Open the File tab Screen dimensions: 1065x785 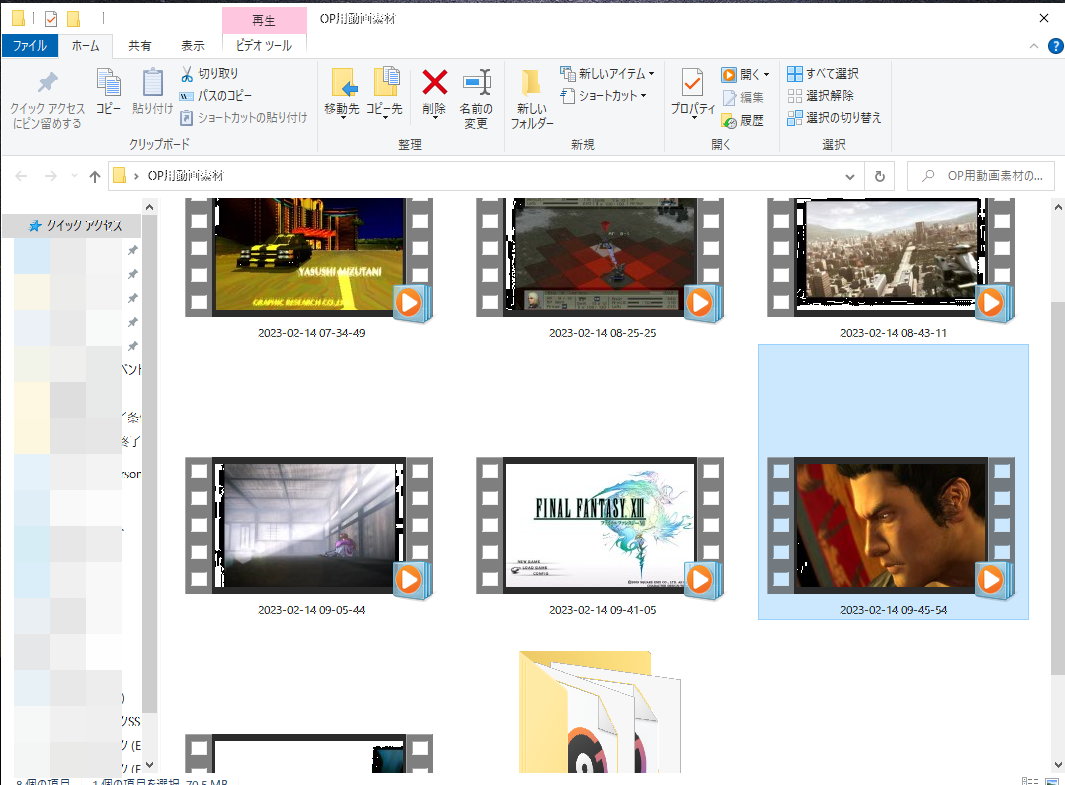[29, 45]
